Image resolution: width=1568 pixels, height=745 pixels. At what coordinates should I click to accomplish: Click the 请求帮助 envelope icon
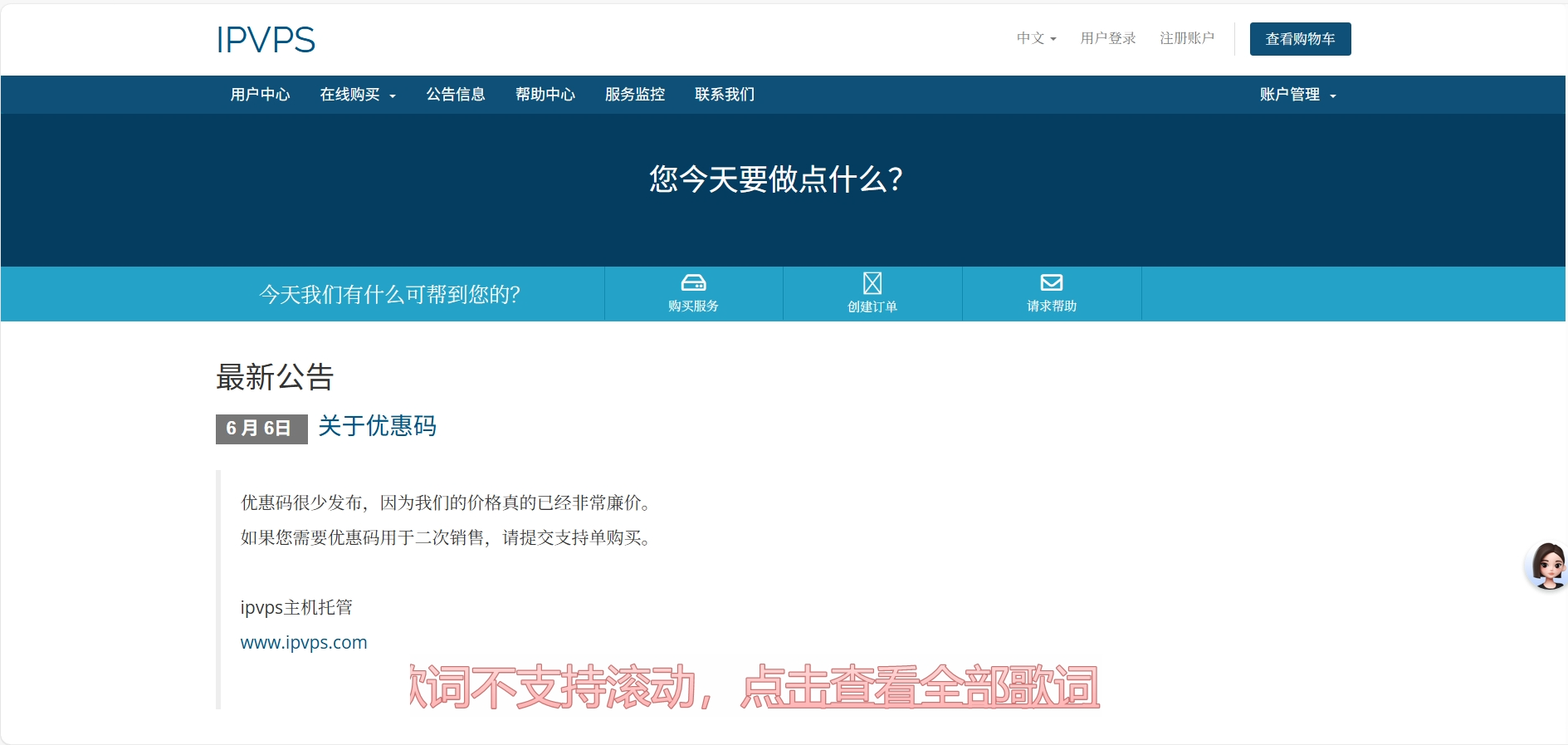click(1051, 282)
